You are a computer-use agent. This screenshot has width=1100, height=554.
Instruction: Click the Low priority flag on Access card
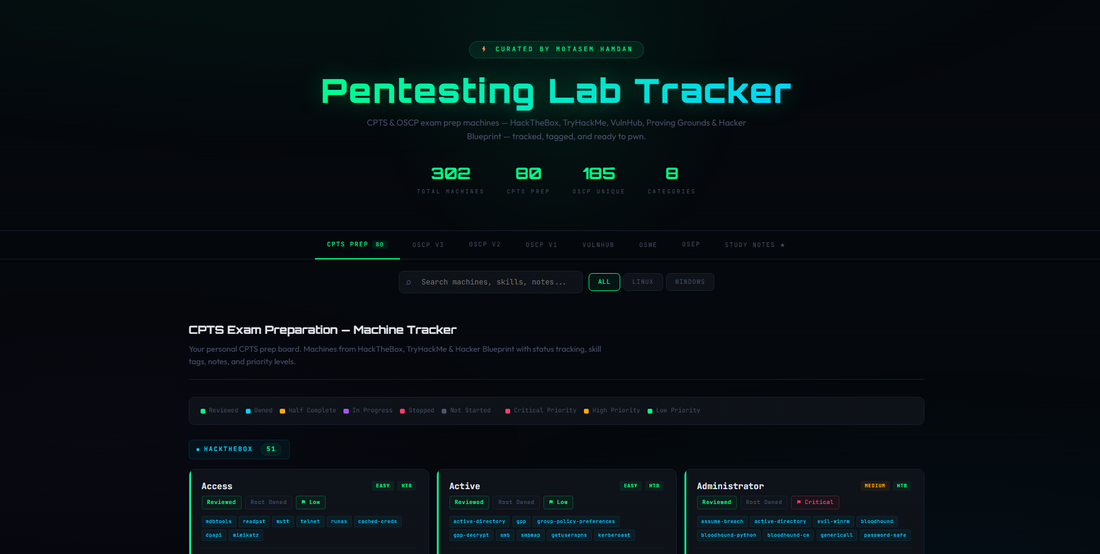click(311, 502)
